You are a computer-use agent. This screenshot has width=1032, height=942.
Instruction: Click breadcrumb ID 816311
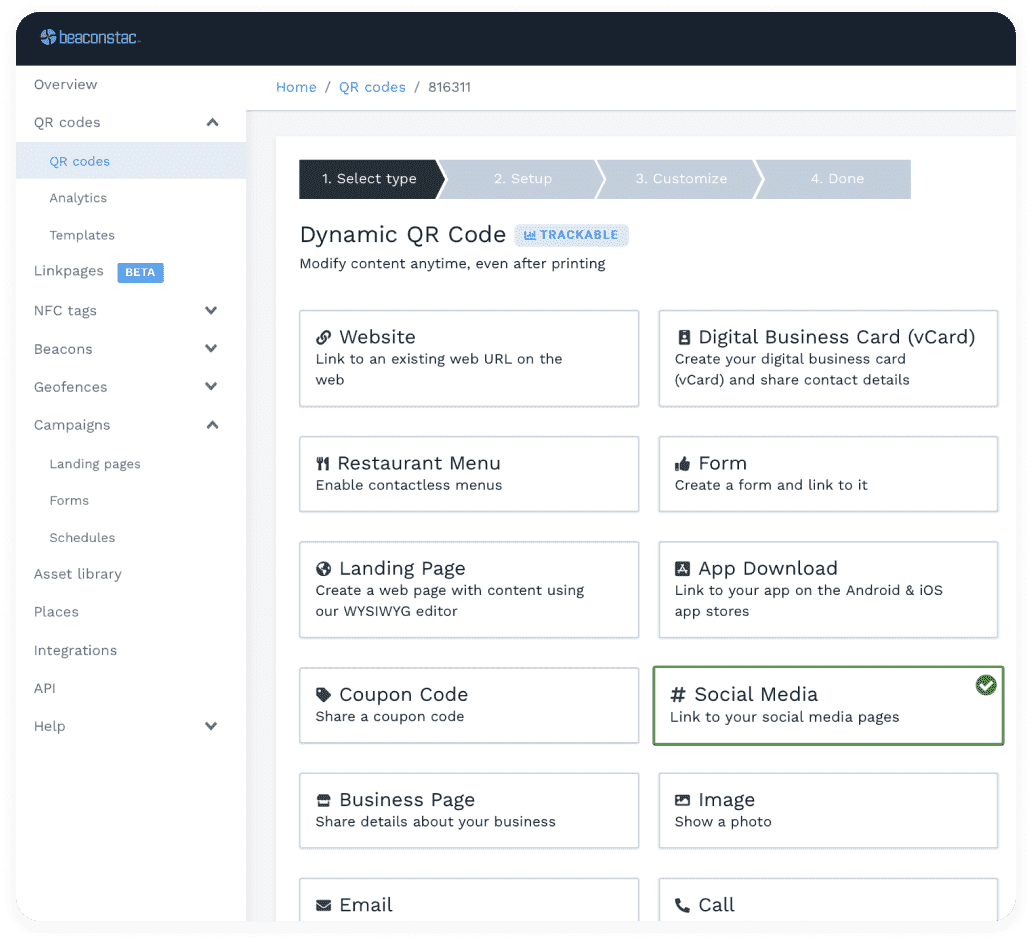click(450, 87)
